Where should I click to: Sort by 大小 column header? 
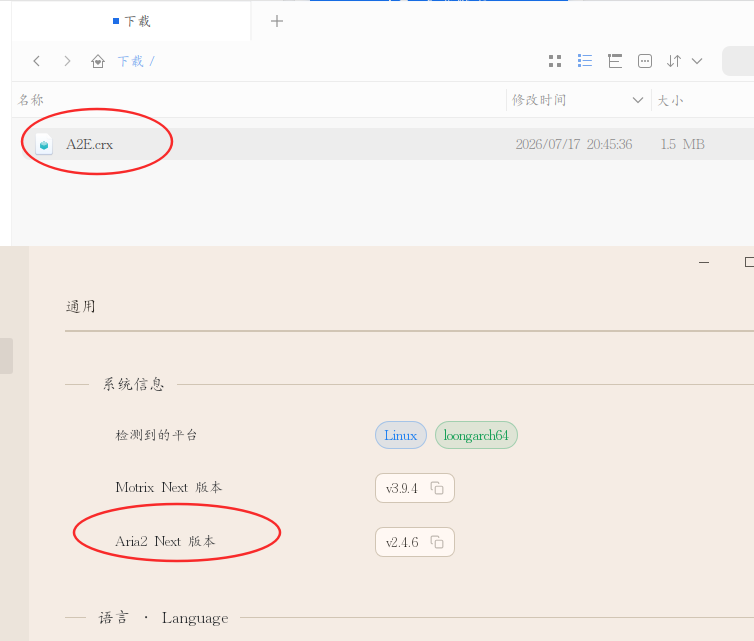point(670,101)
